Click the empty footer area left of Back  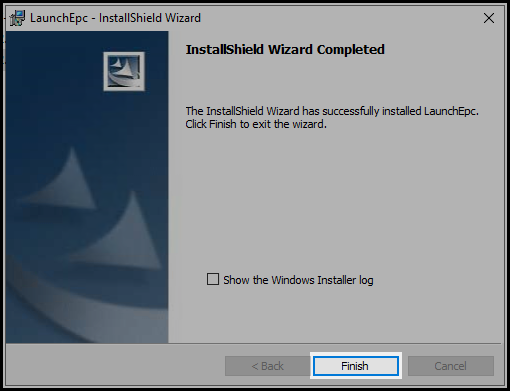click(x=115, y=366)
